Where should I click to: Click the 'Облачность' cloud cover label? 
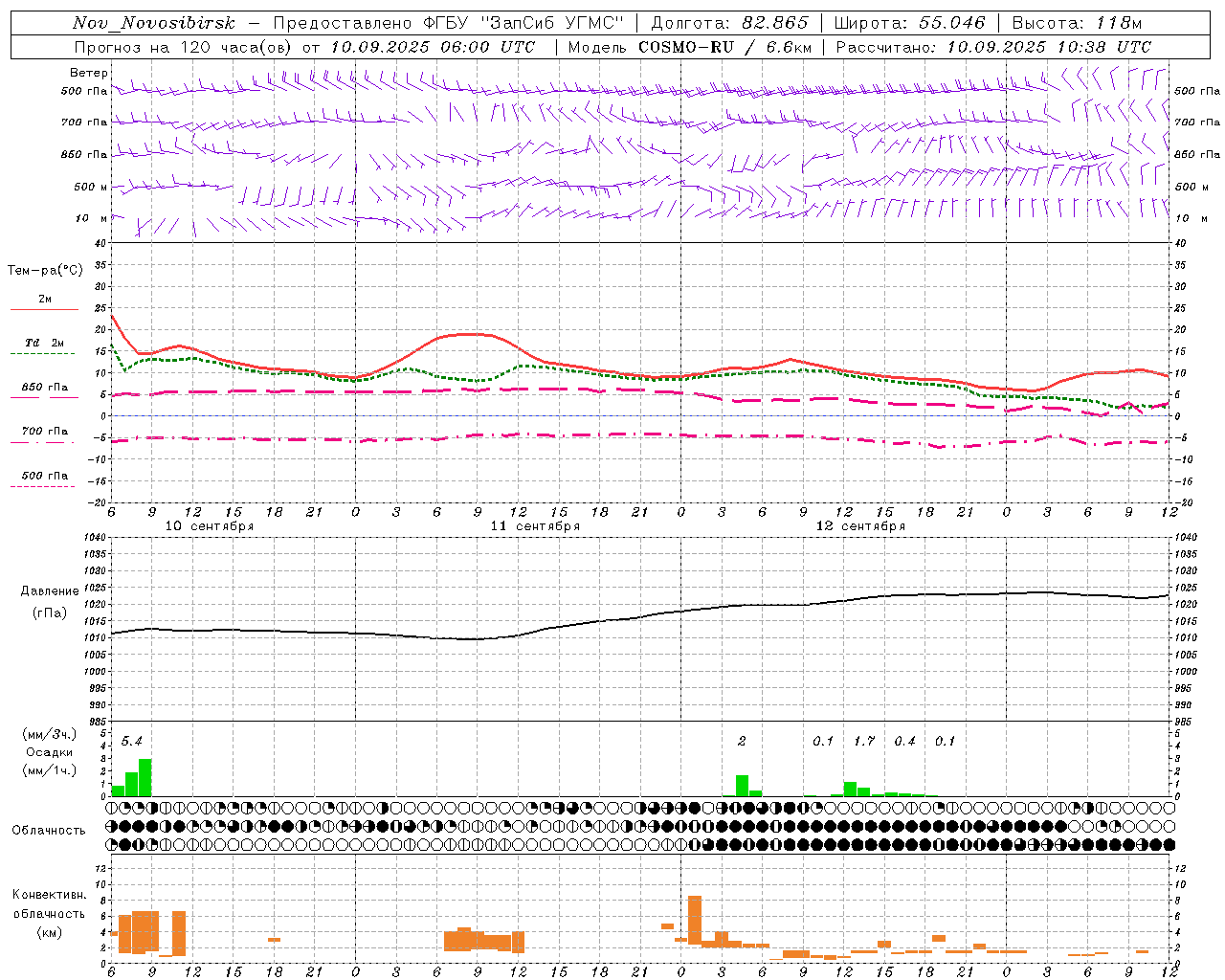[x=49, y=831]
